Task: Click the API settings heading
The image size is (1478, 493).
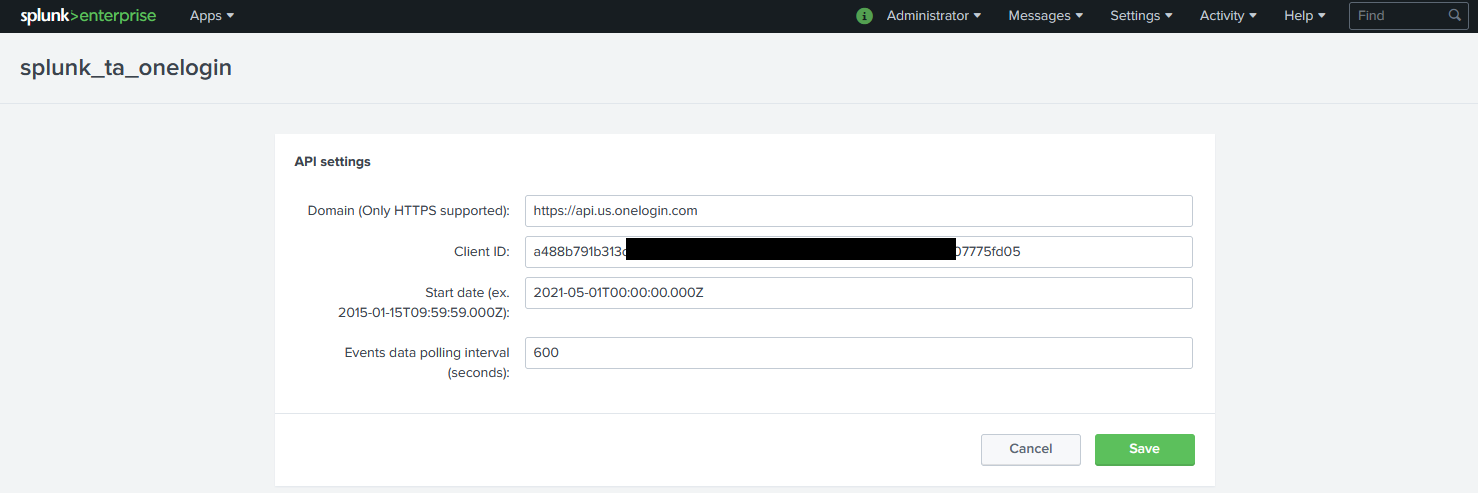Action: click(x=332, y=161)
